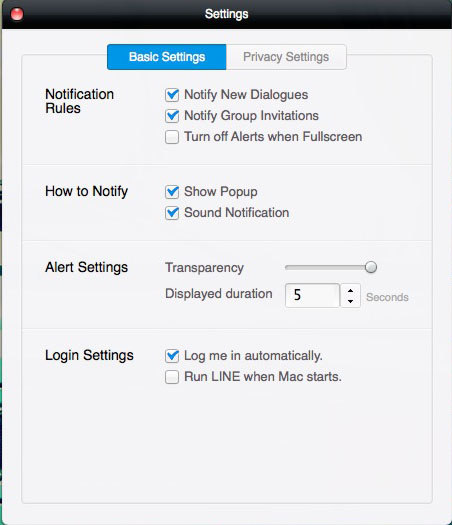
Task: Enable Turn off Alerts when Fullscreen
Action: click(x=172, y=137)
